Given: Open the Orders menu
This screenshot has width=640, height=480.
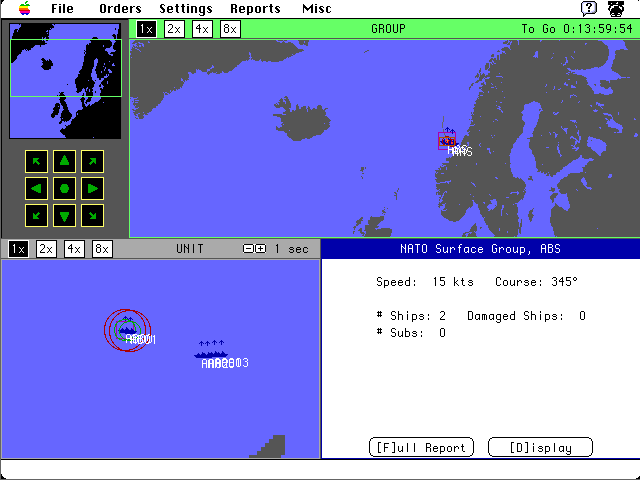Looking at the screenshot, I should (120, 9).
